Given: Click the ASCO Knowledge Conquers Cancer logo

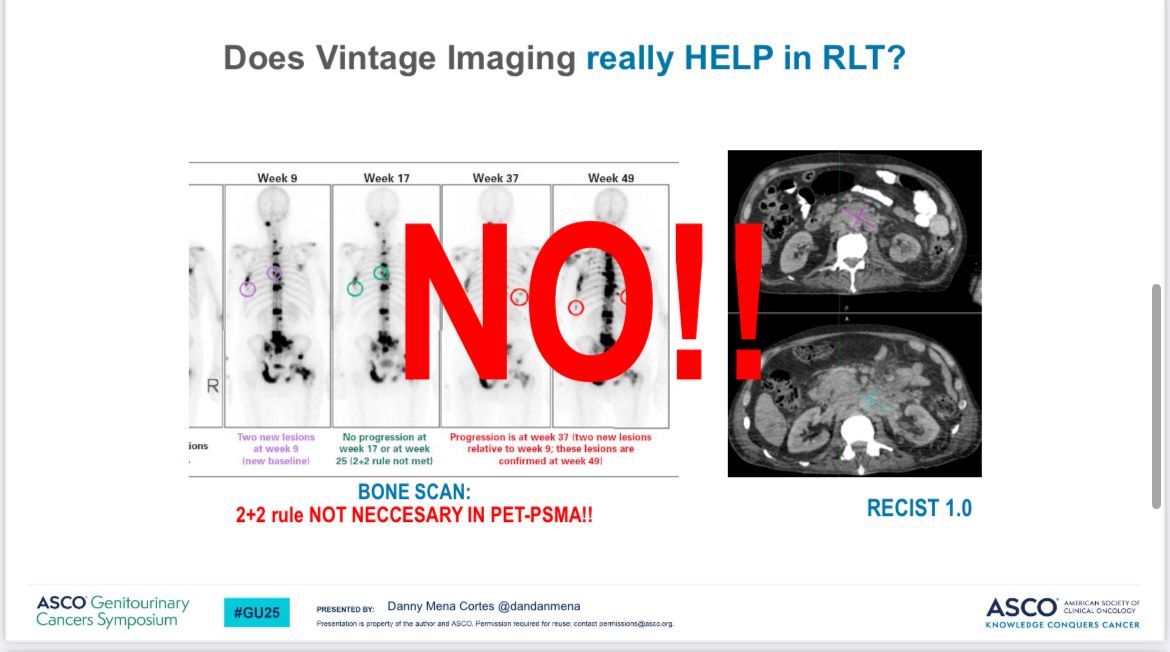Looking at the screenshot, I should click(1063, 613).
